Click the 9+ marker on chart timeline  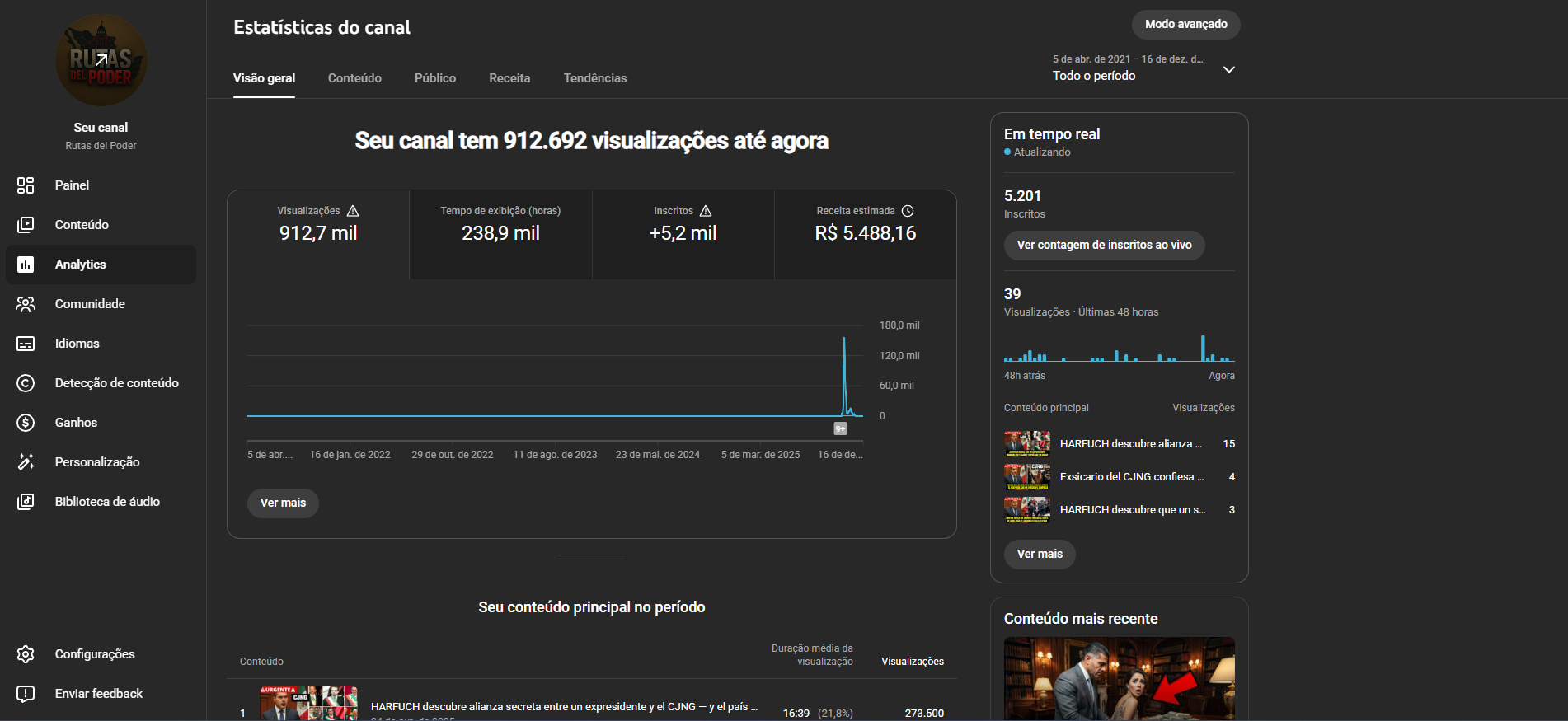point(840,428)
